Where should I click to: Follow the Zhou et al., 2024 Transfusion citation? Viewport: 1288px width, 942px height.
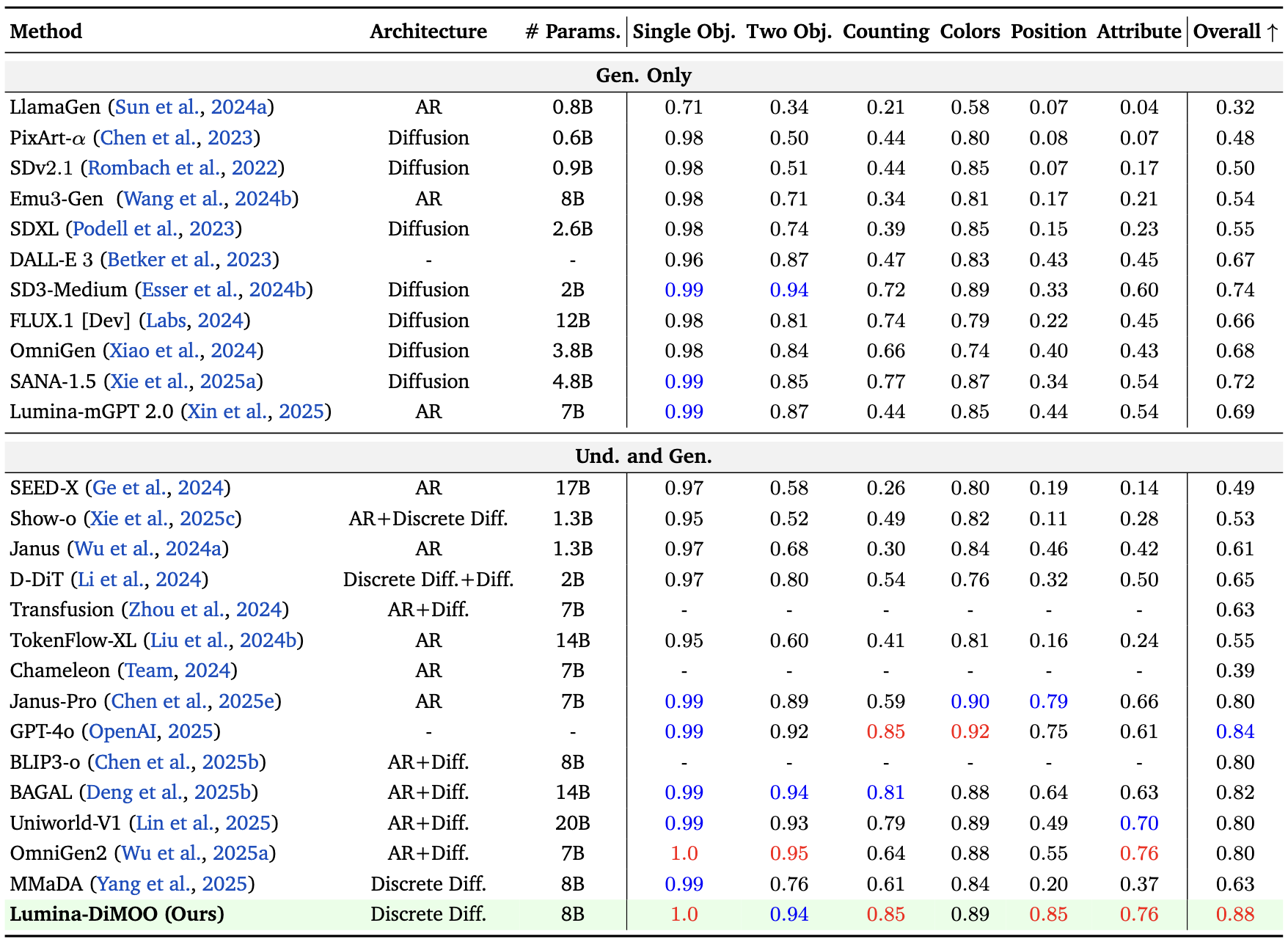(x=205, y=610)
